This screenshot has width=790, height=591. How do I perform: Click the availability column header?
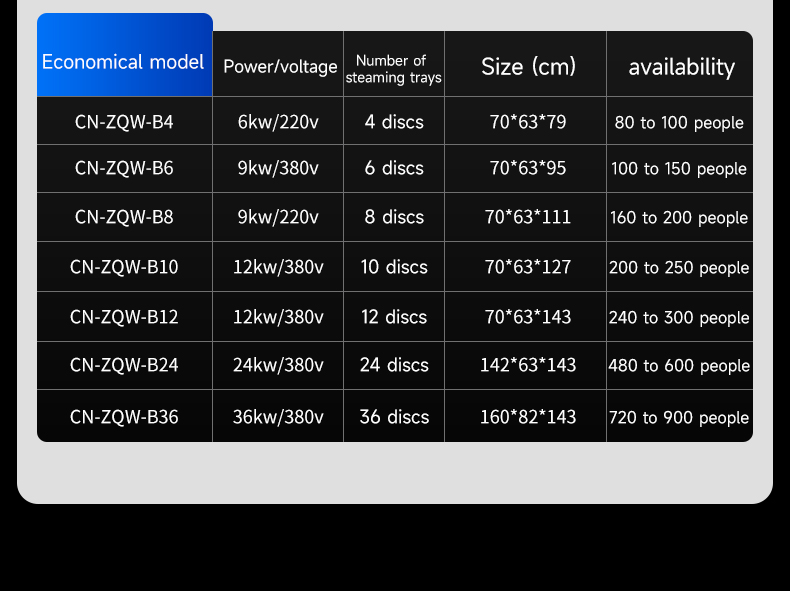(x=681, y=67)
